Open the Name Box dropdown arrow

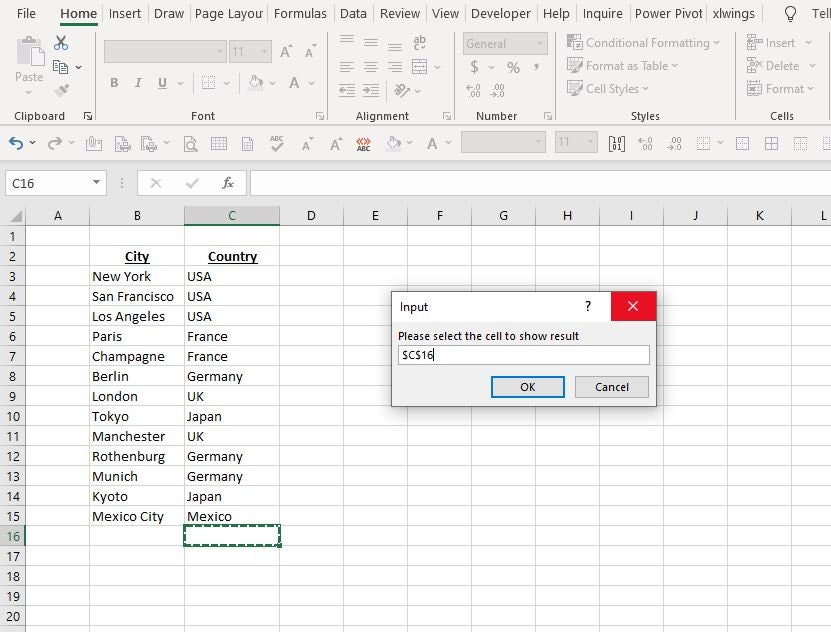96,183
